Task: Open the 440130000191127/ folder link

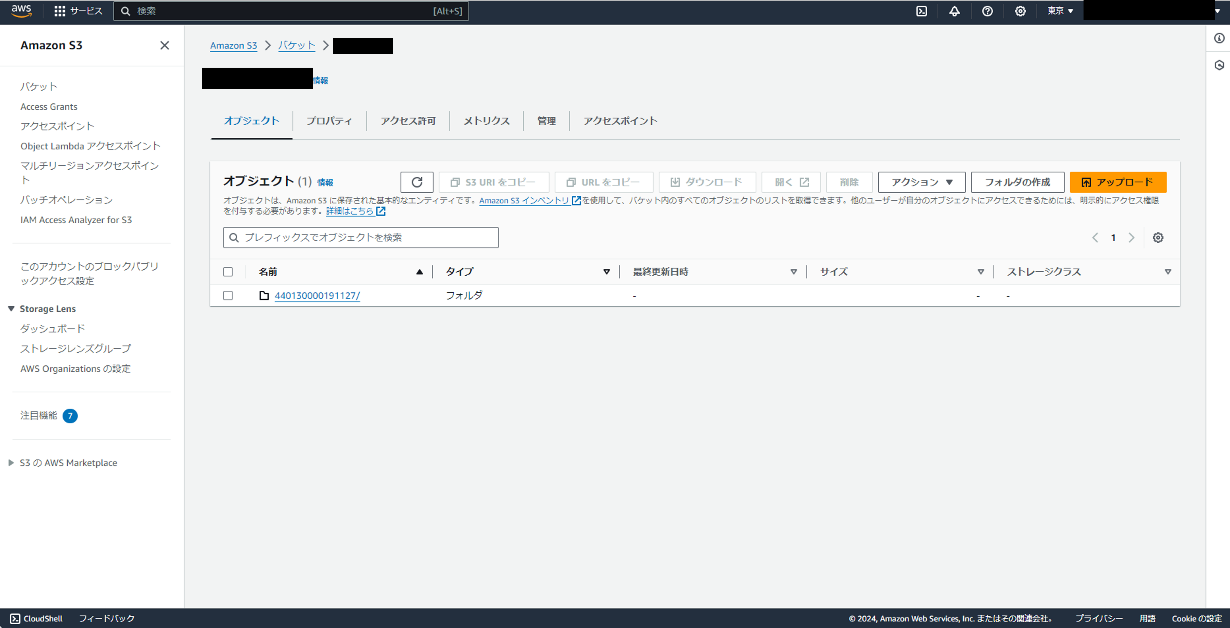Action: [317, 296]
